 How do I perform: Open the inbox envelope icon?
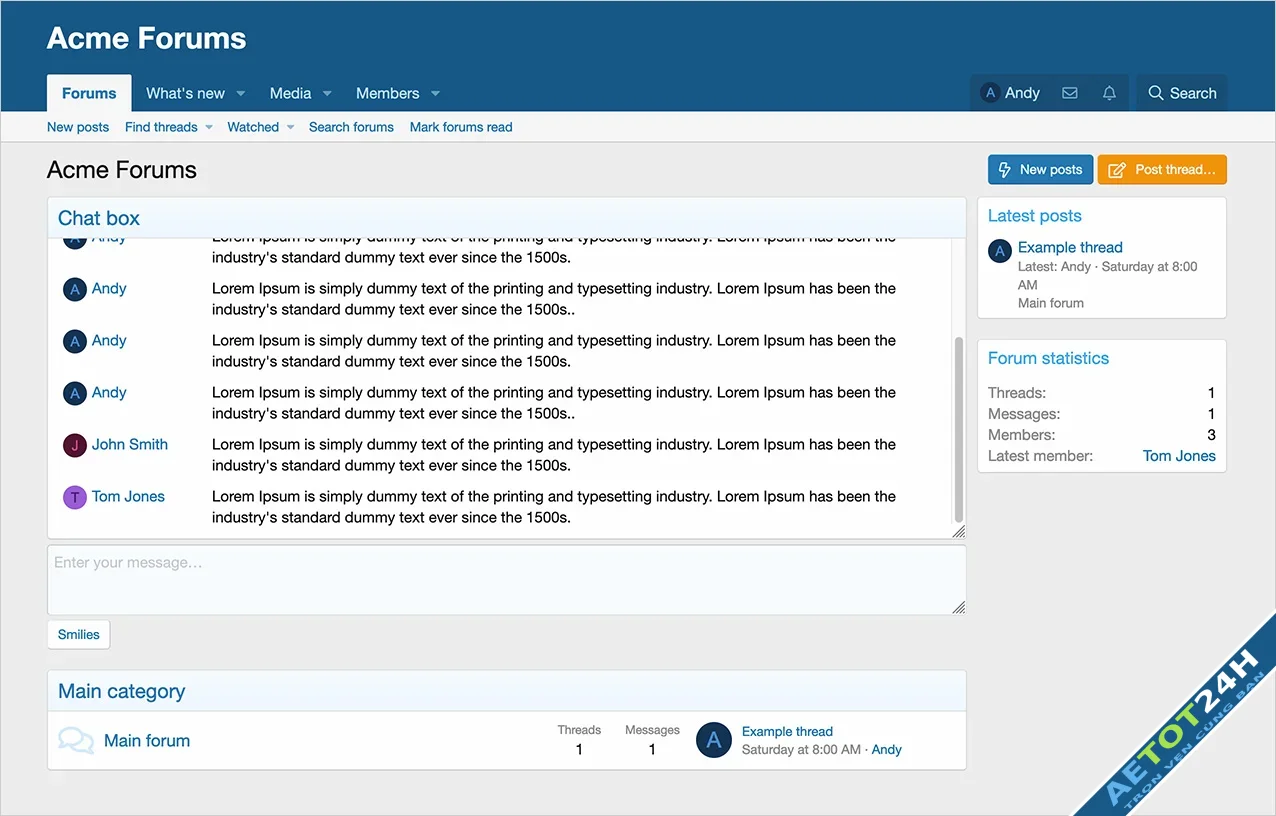(1069, 93)
